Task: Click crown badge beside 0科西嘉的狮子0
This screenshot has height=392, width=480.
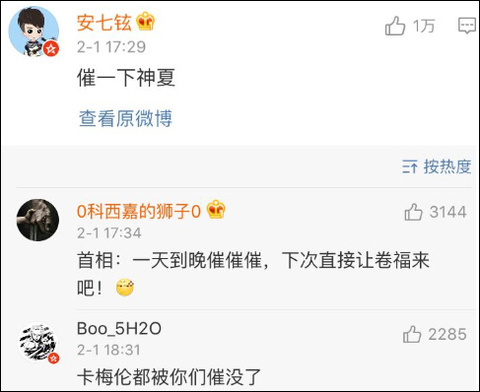Action: coord(216,209)
